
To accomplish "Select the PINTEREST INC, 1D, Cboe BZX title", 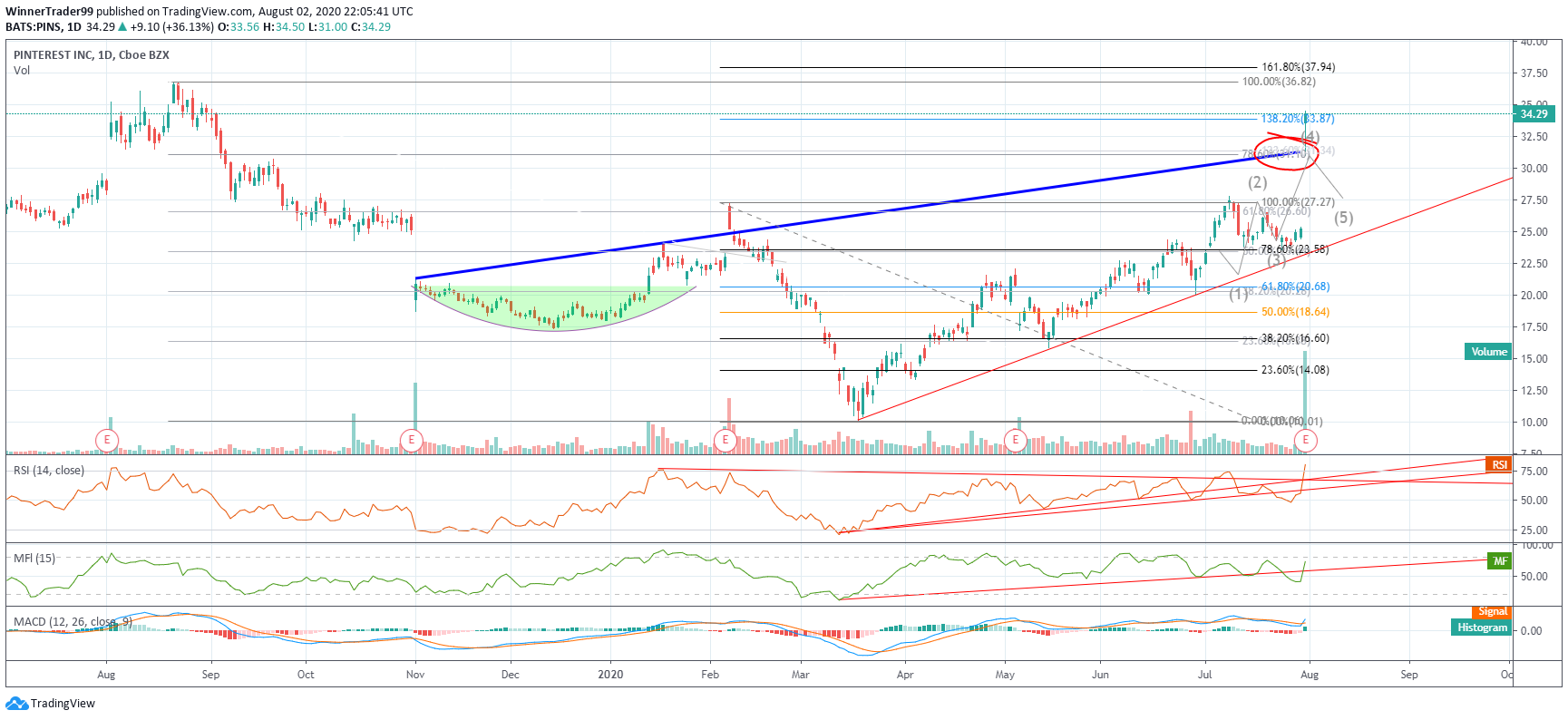I will point(92,55).
